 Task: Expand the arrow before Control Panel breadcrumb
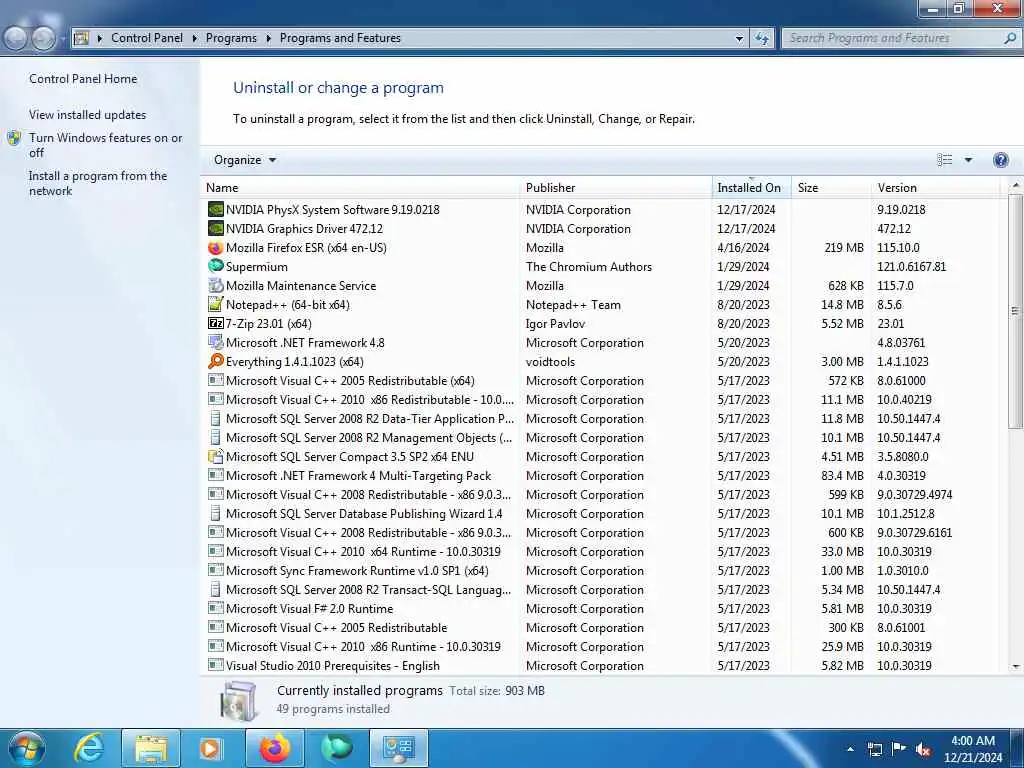[100, 39]
